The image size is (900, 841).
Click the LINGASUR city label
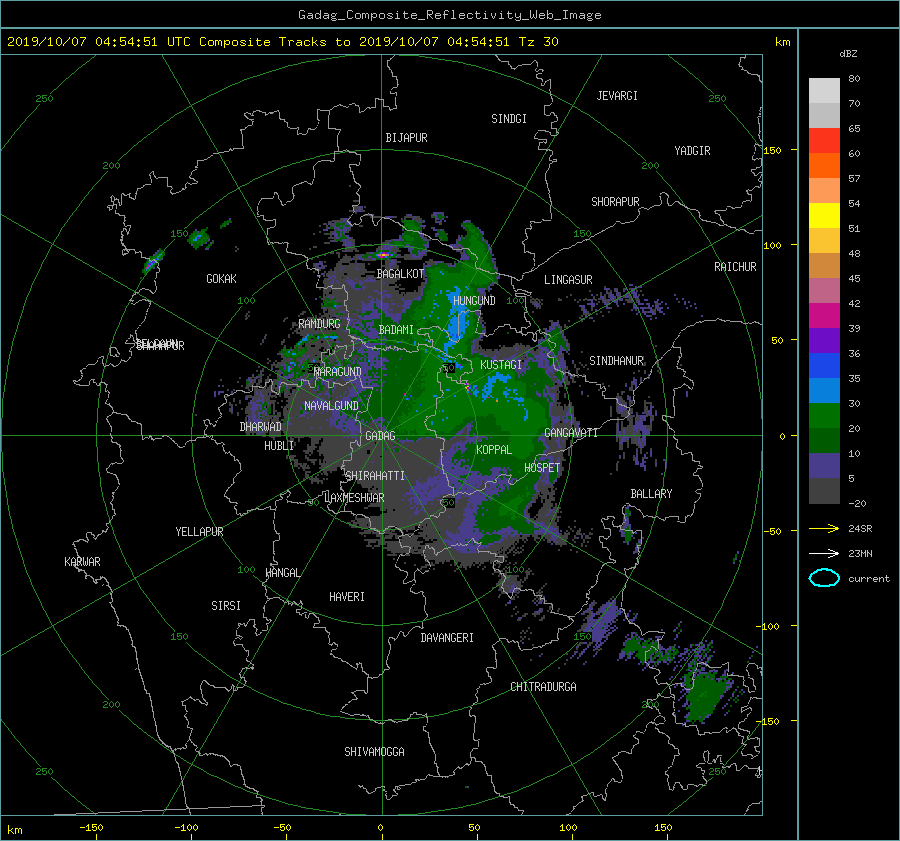(568, 280)
